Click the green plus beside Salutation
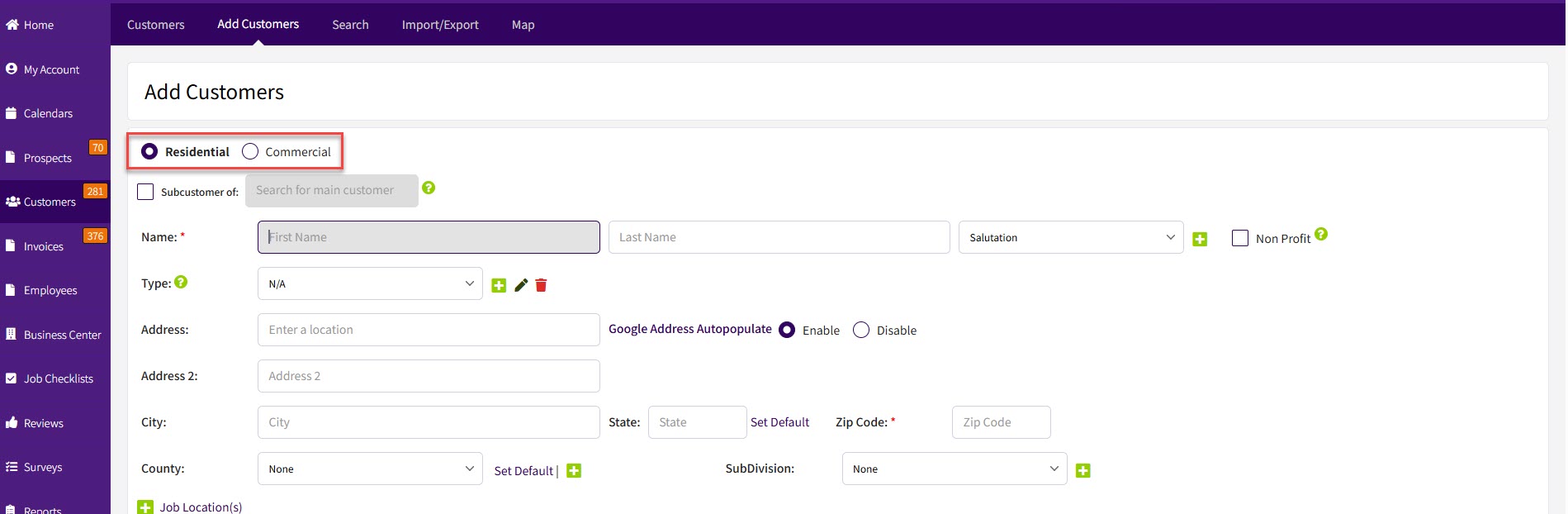Viewport: 1568px width, 514px height. point(1201,239)
